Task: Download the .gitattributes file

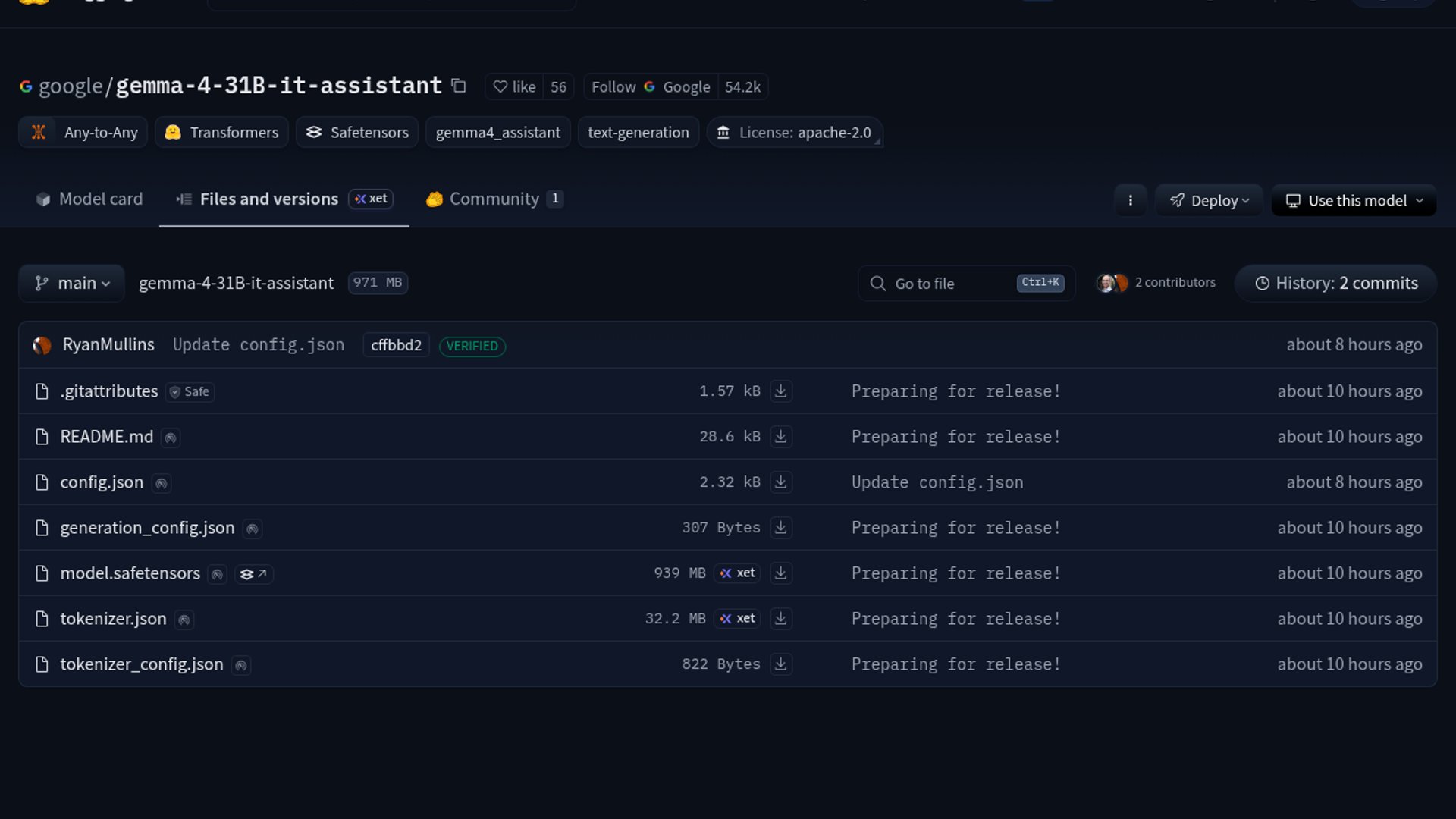Action: (x=780, y=391)
